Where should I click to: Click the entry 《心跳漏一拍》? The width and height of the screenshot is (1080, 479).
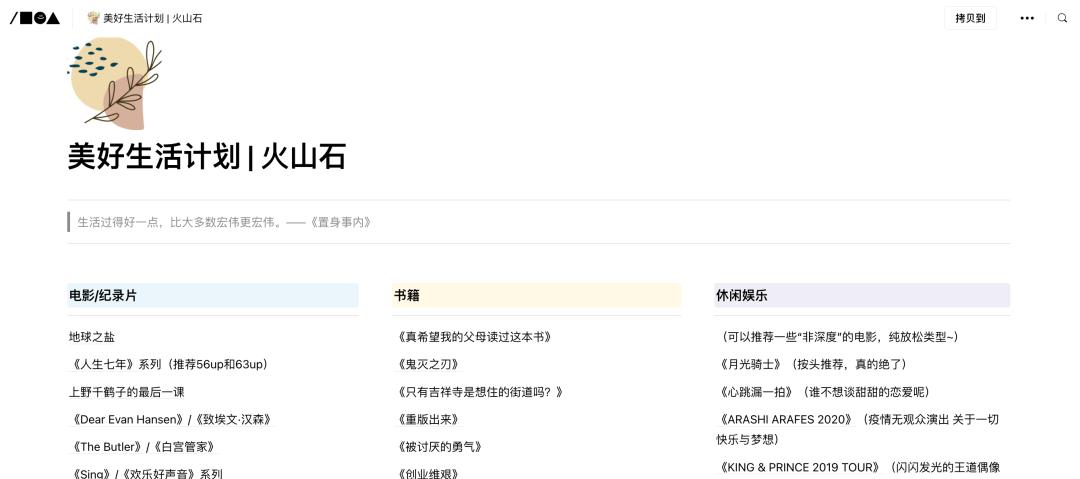click(x=825, y=391)
